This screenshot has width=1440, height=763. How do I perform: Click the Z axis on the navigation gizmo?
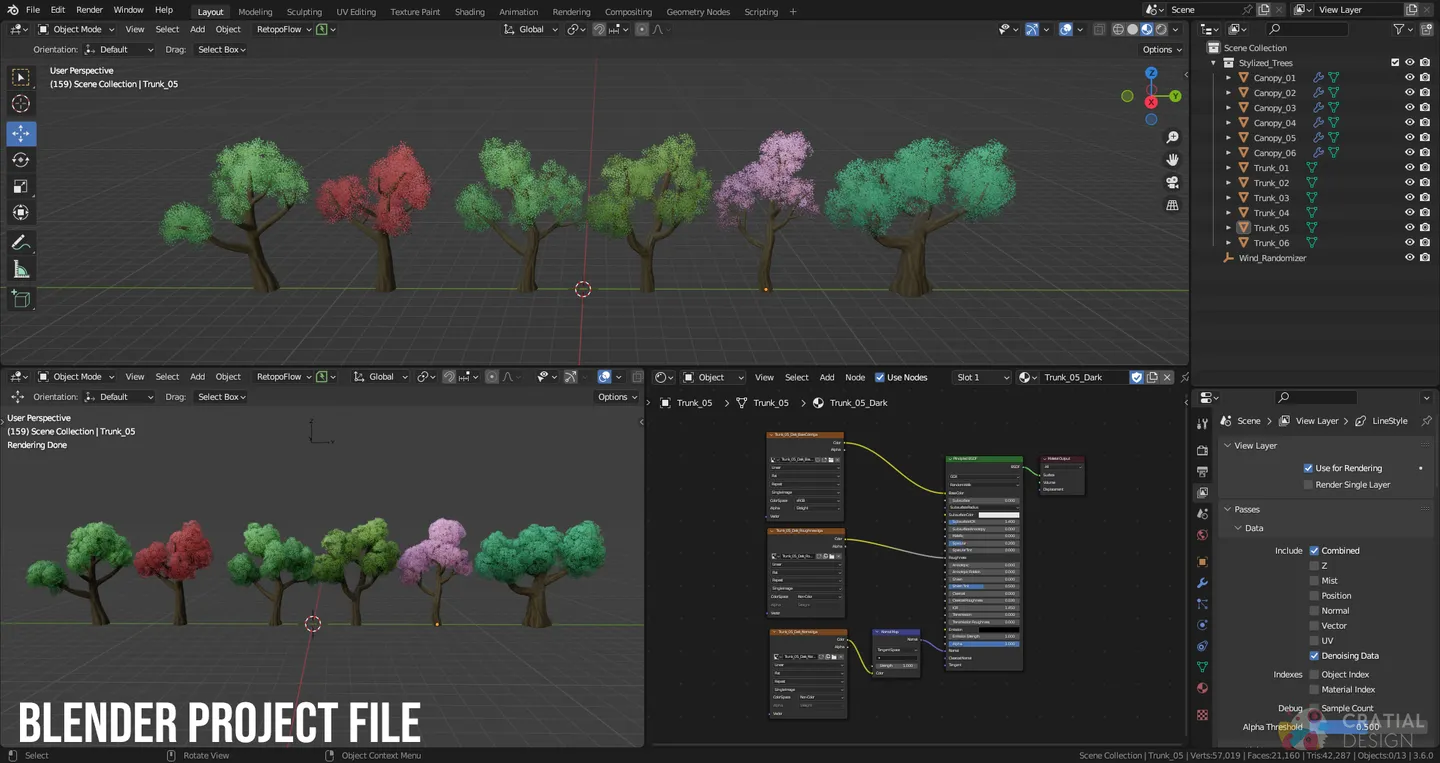[1151, 73]
